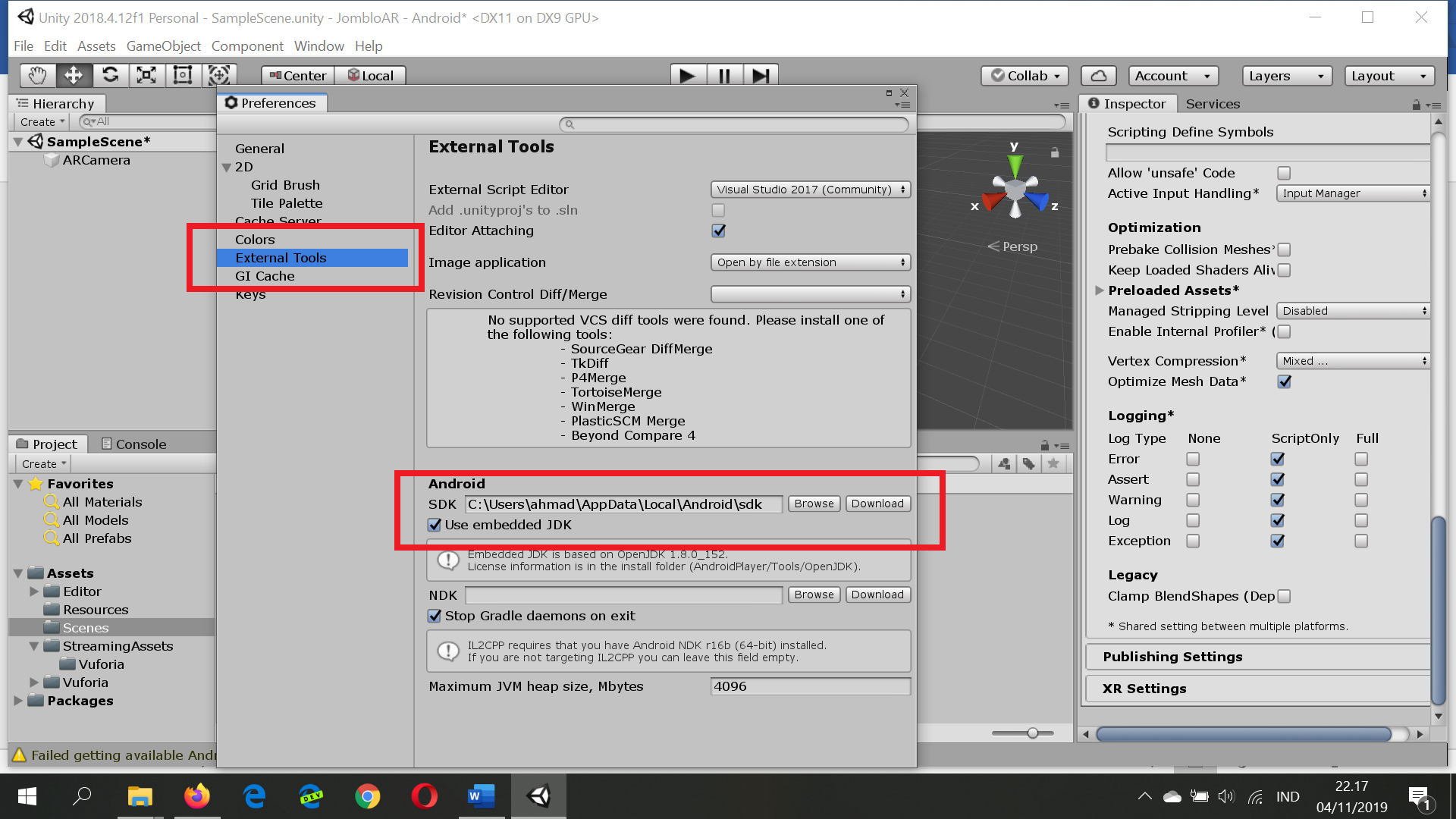
Task: Toggle Stop Gradle daemons on exit
Action: [x=435, y=616]
